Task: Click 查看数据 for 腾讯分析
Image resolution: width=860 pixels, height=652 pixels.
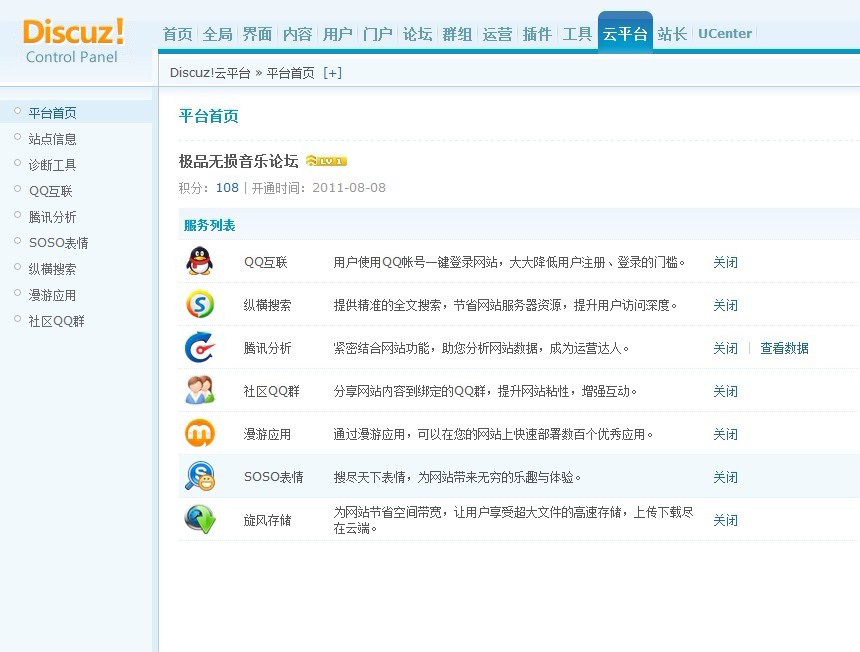Action: (x=784, y=348)
